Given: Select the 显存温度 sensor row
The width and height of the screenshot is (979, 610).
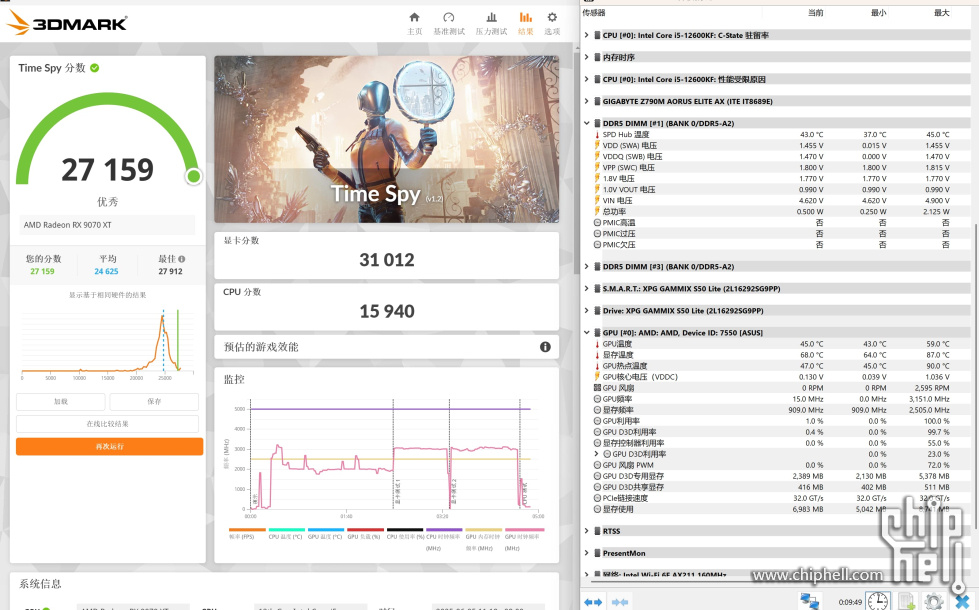Looking at the screenshot, I should coord(775,355).
